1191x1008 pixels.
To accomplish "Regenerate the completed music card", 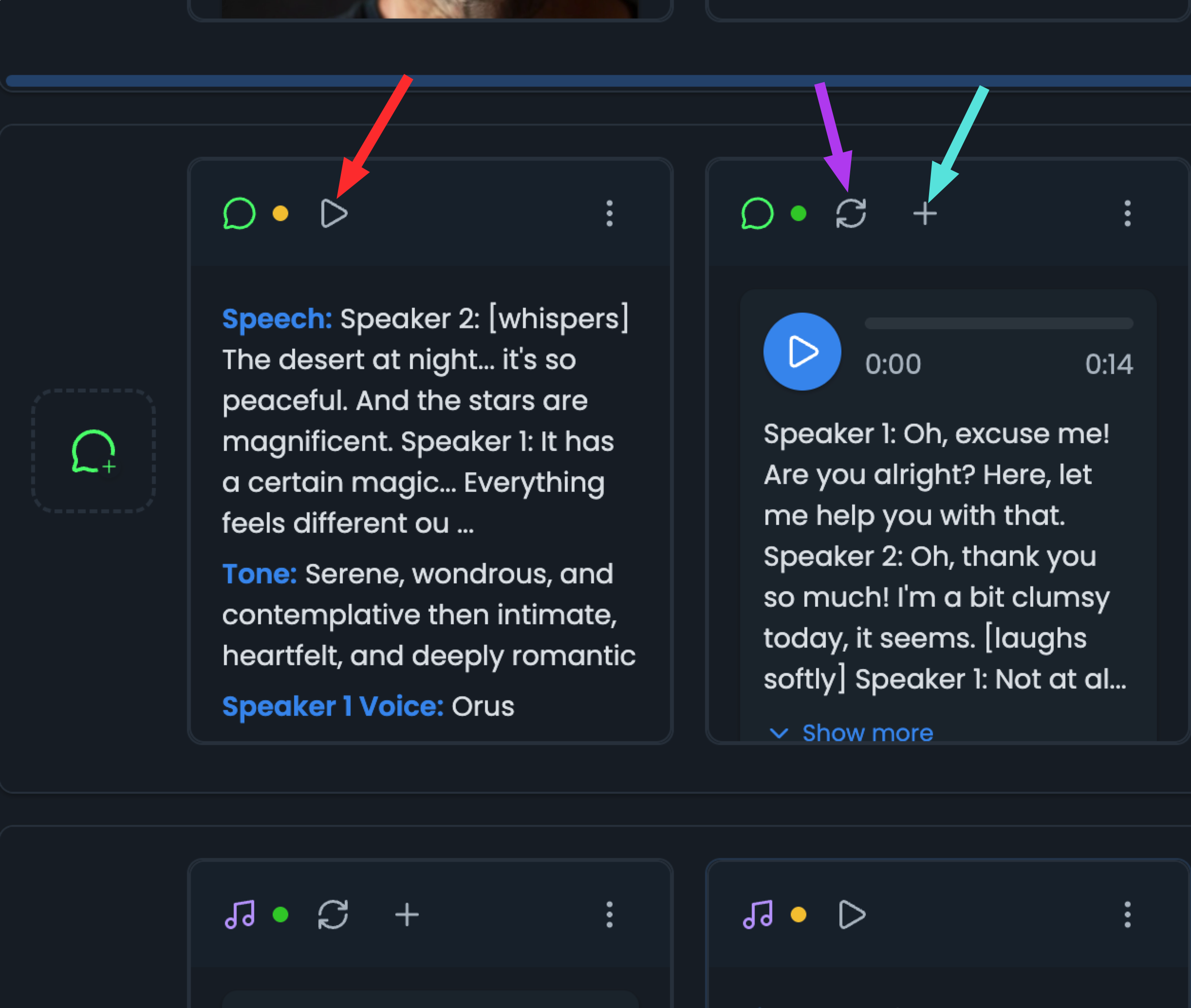I will (x=333, y=915).
